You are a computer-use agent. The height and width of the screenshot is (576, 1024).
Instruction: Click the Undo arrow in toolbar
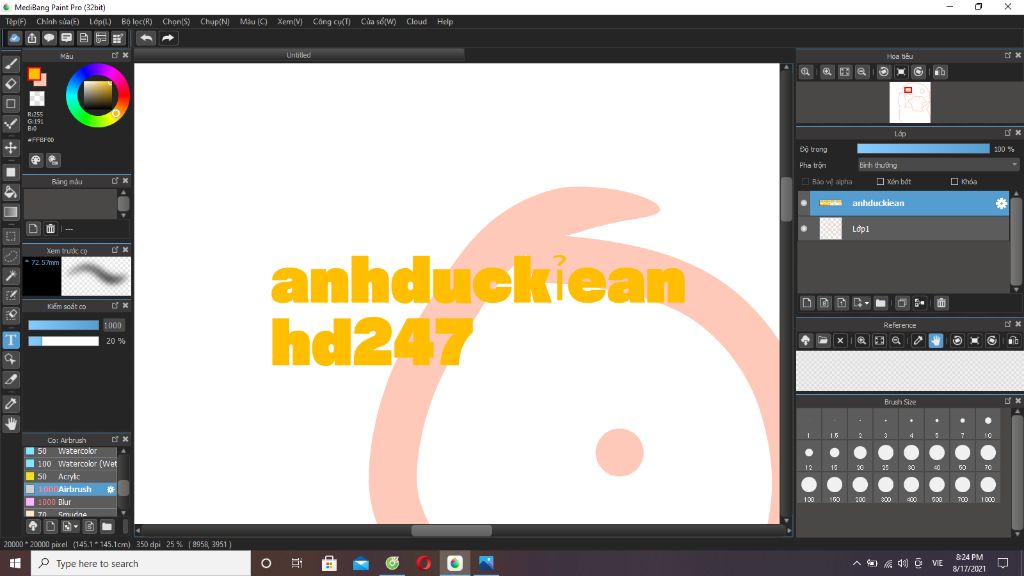click(x=146, y=38)
